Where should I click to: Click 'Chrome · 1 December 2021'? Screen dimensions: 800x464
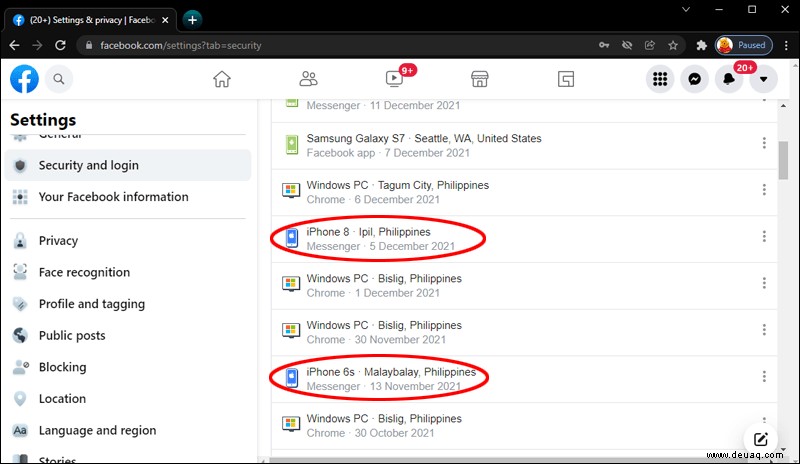point(373,294)
